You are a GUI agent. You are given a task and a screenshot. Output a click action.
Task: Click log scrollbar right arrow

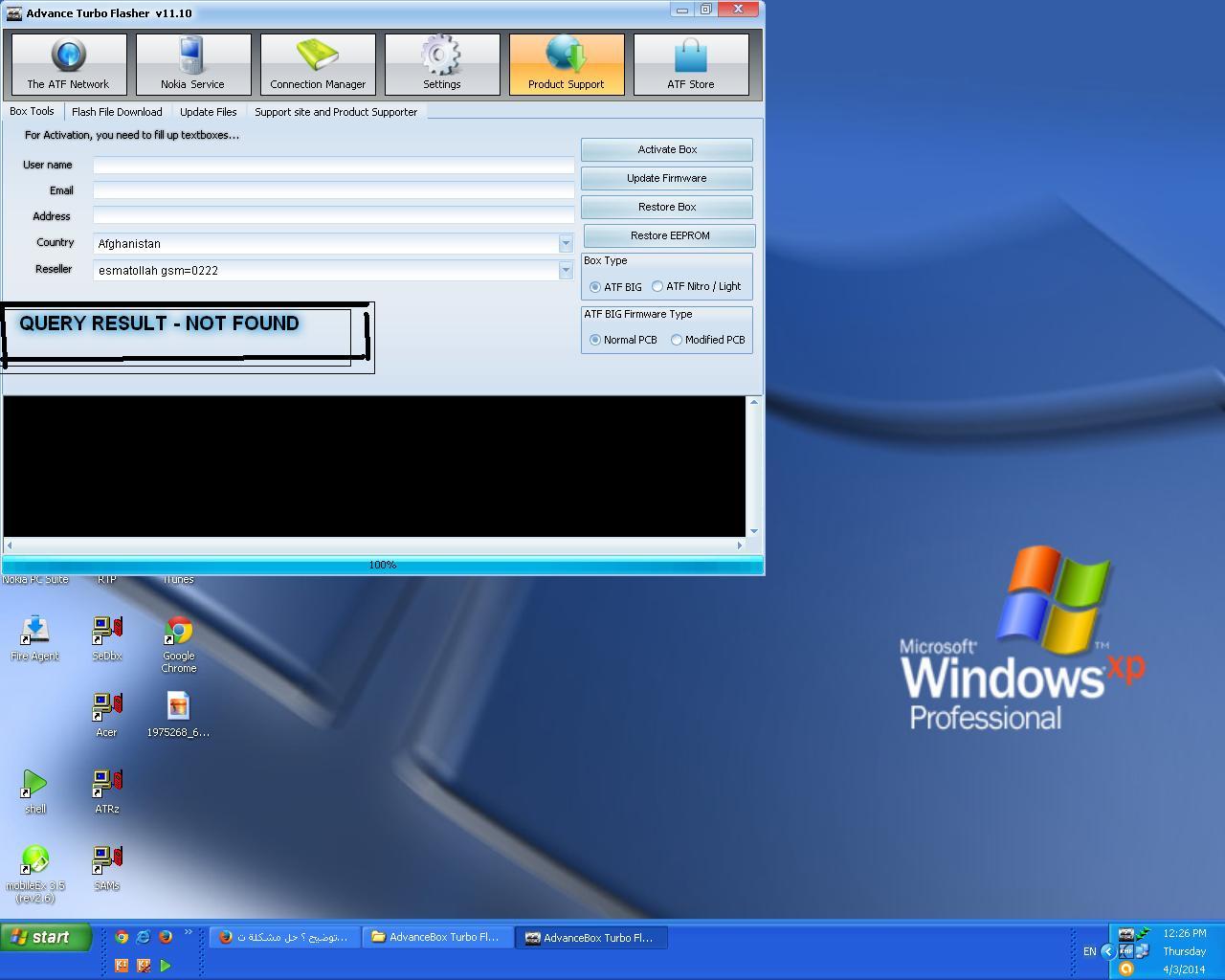[x=739, y=546]
